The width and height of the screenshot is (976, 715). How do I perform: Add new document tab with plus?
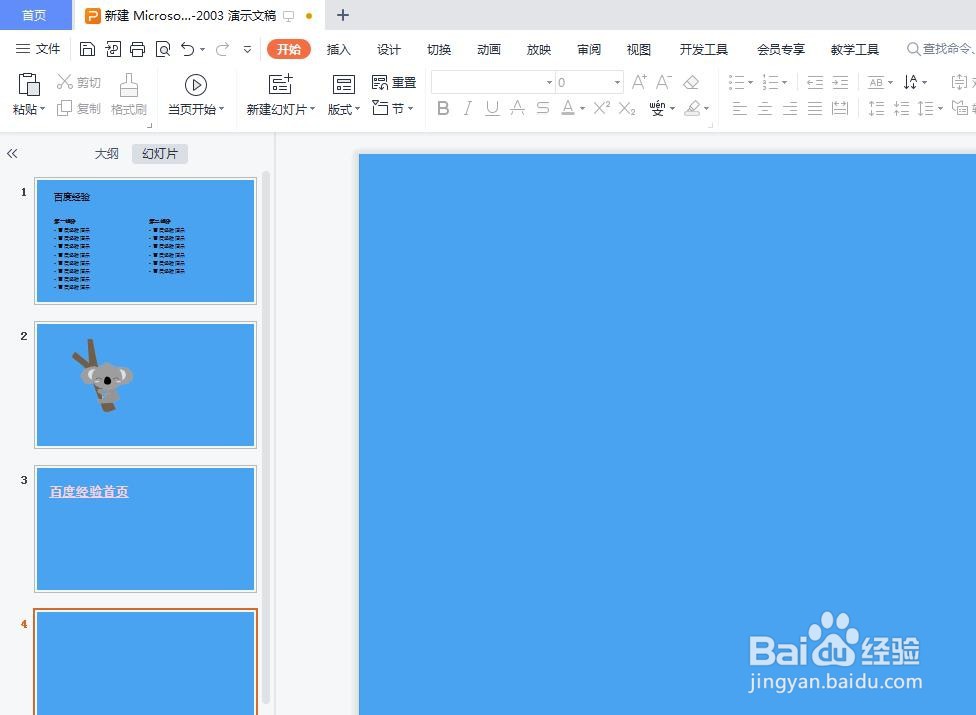tap(342, 15)
